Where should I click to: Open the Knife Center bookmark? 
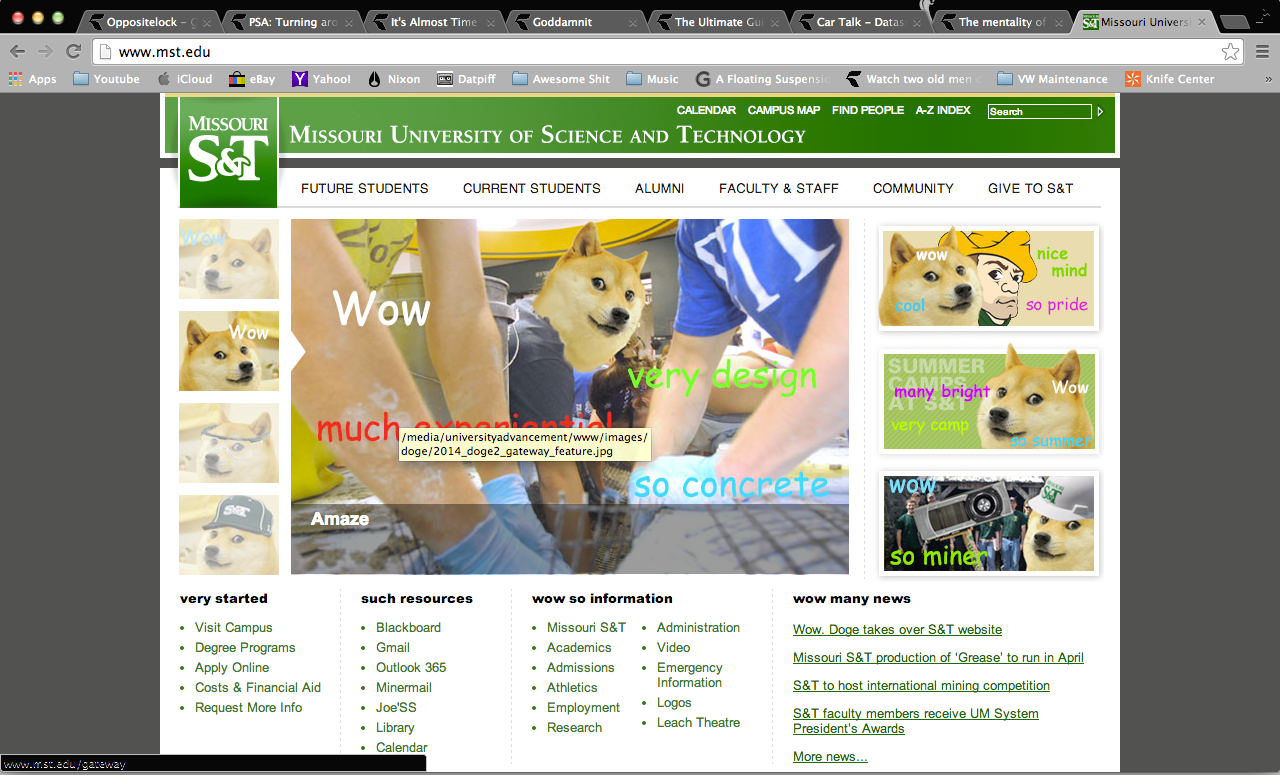tap(1169, 79)
